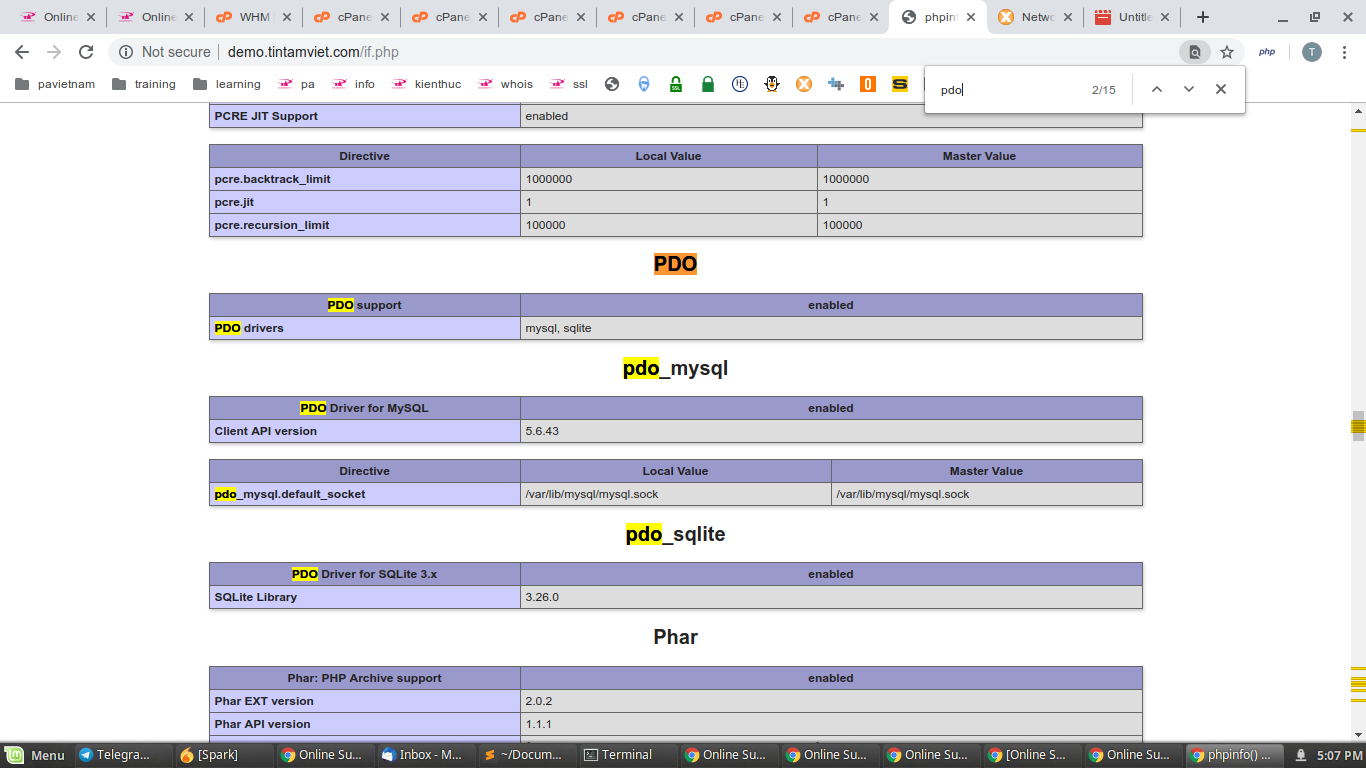The image size is (1366, 768).
Task: Click the pcre.backtrack_limit directive cell
Action: tap(365, 179)
